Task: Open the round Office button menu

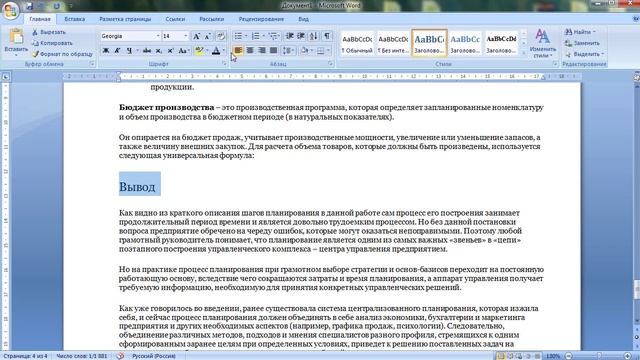Action: 11,10
